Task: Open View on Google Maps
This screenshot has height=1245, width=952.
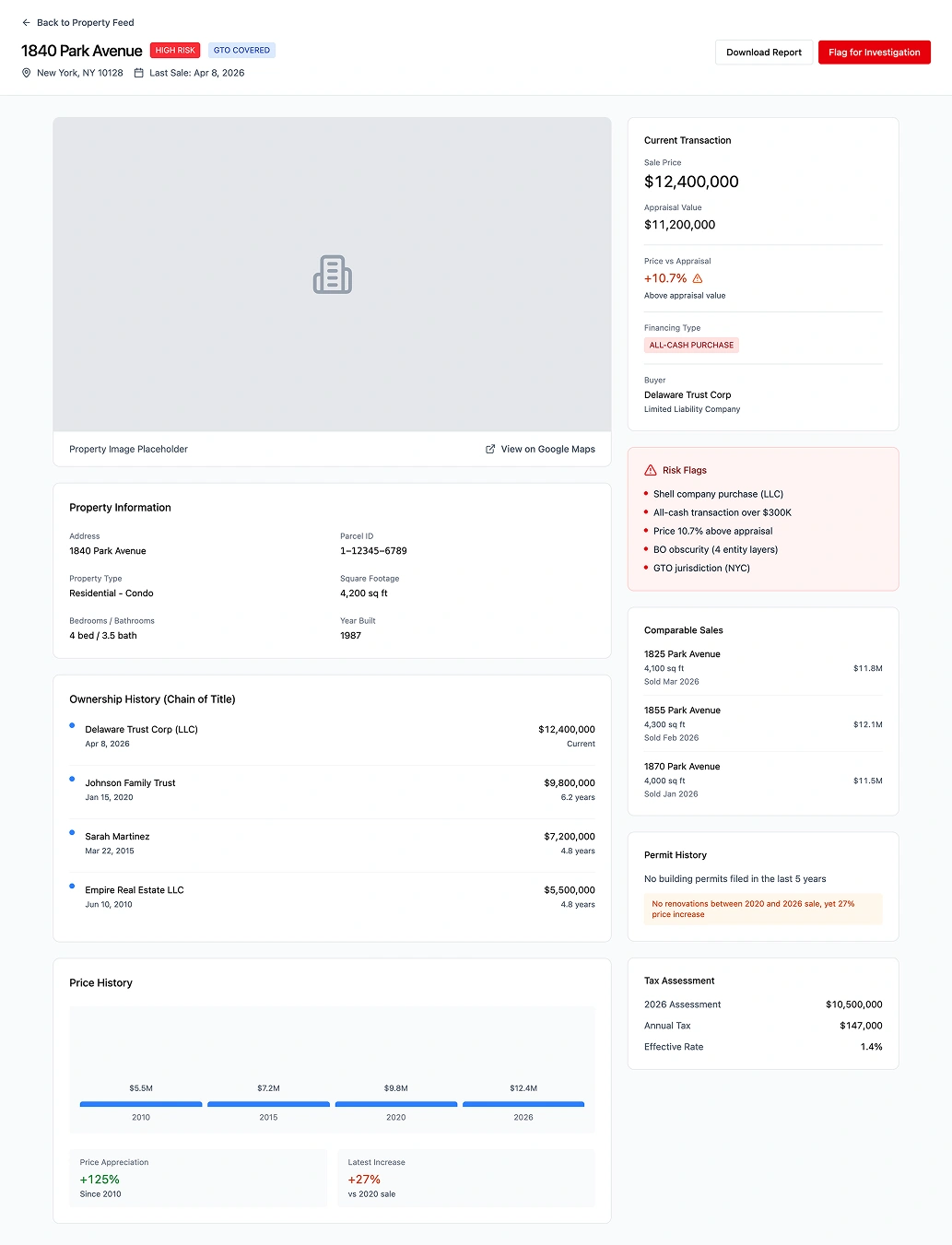Action: (x=547, y=449)
